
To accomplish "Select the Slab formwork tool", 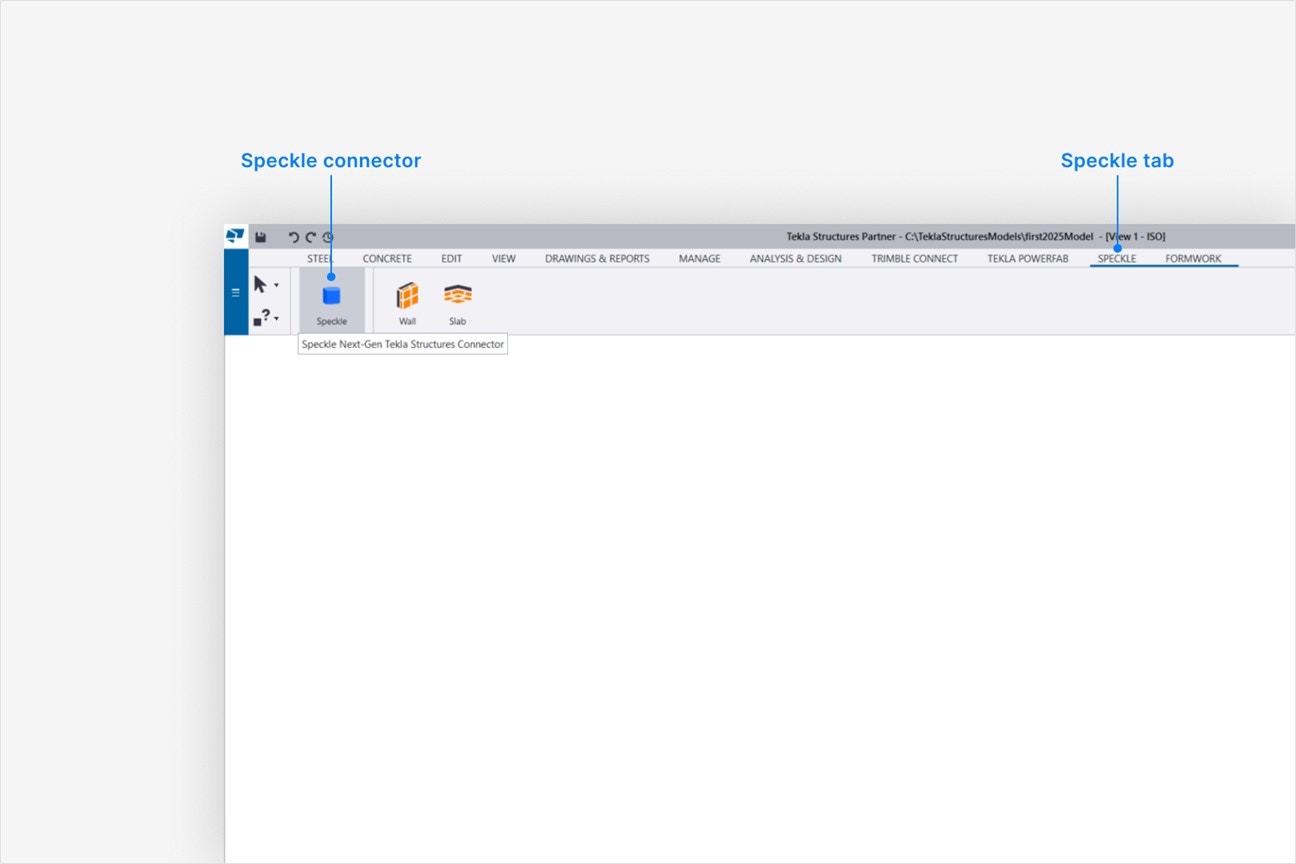I will coord(457,304).
